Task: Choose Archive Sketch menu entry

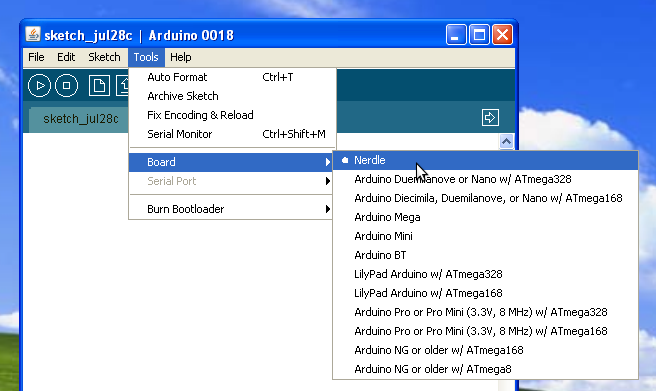Action: (233, 96)
